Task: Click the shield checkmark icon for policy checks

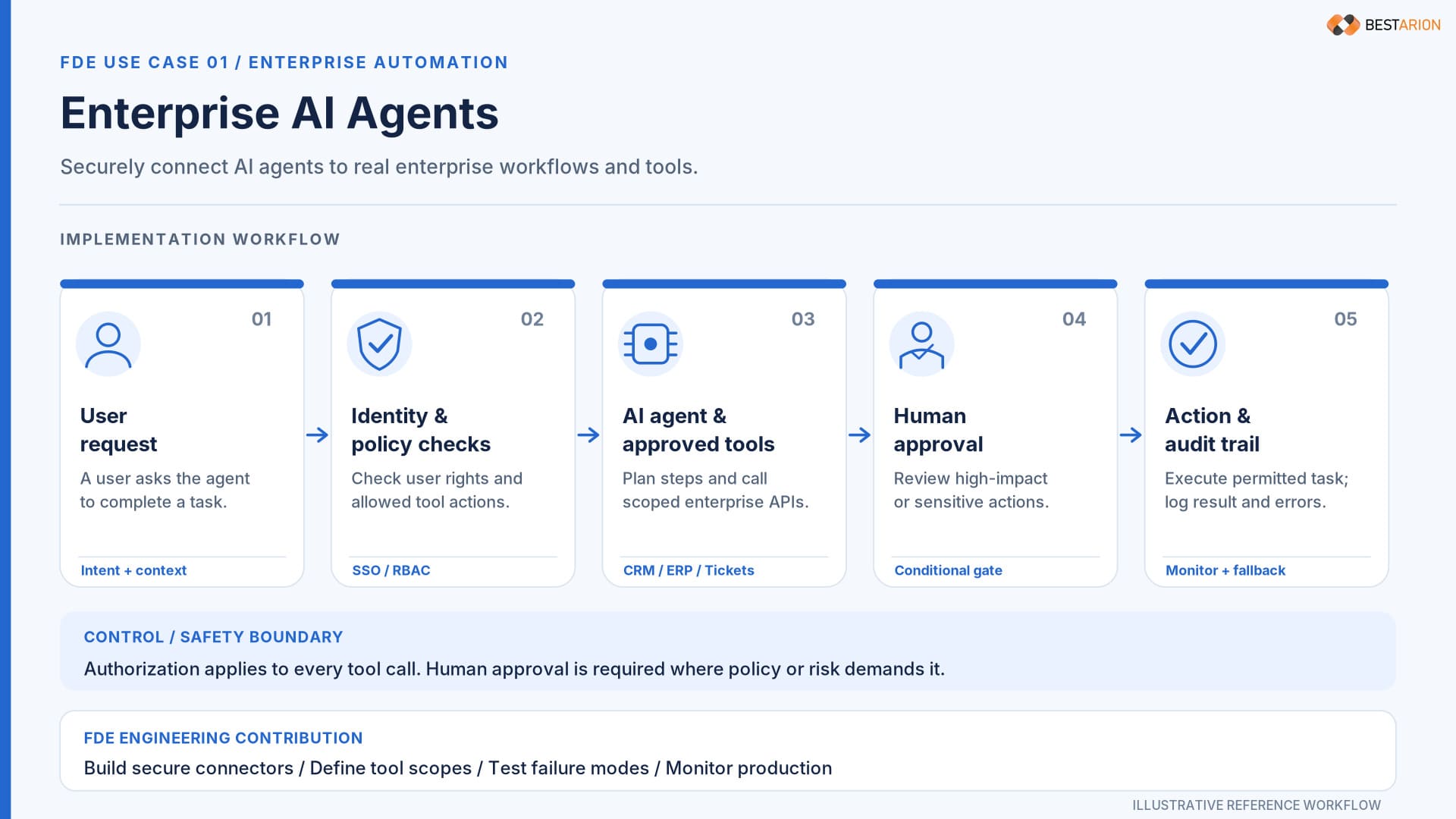Action: coord(379,344)
